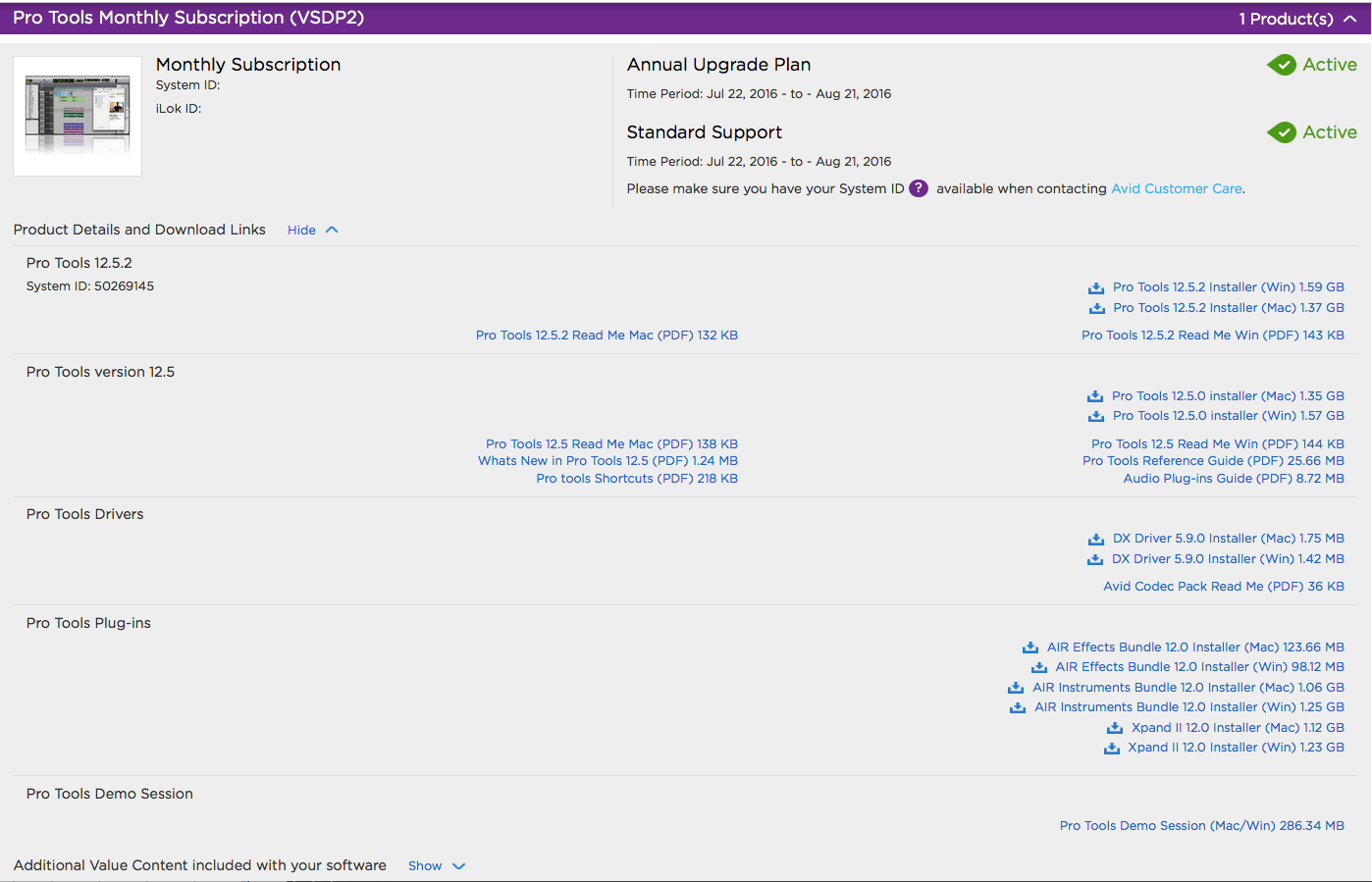Click download icon for Xpand II Win installer
Viewport: 1372px width, 882px height.
point(1112,748)
